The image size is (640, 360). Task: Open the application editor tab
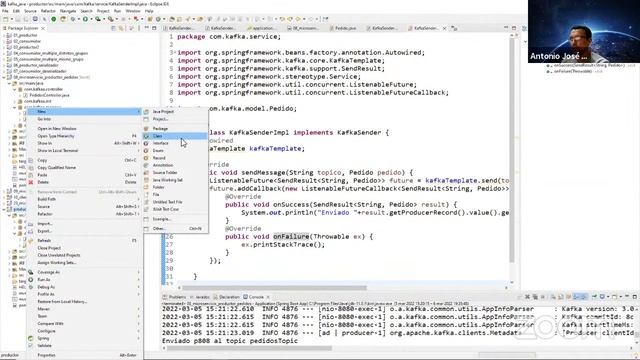(261, 28)
